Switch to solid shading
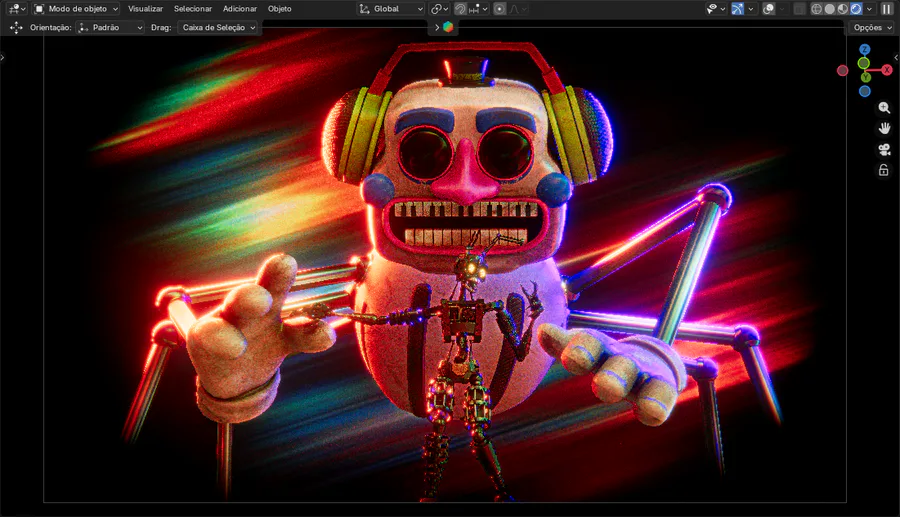900x517 pixels. tap(829, 9)
